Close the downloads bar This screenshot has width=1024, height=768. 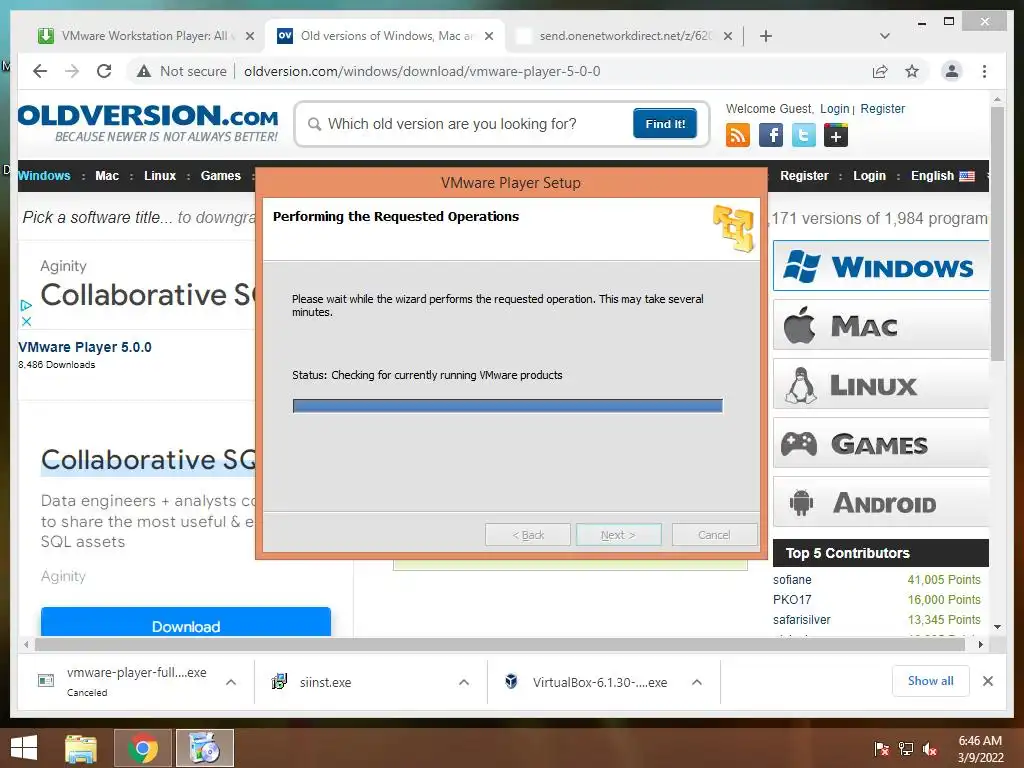(987, 681)
